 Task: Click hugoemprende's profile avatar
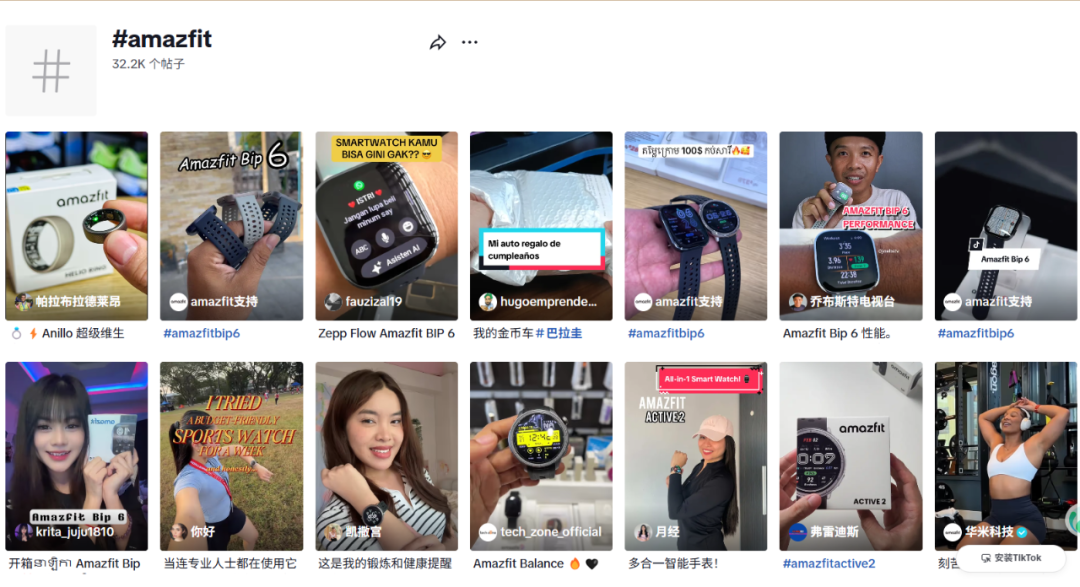click(x=488, y=302)
